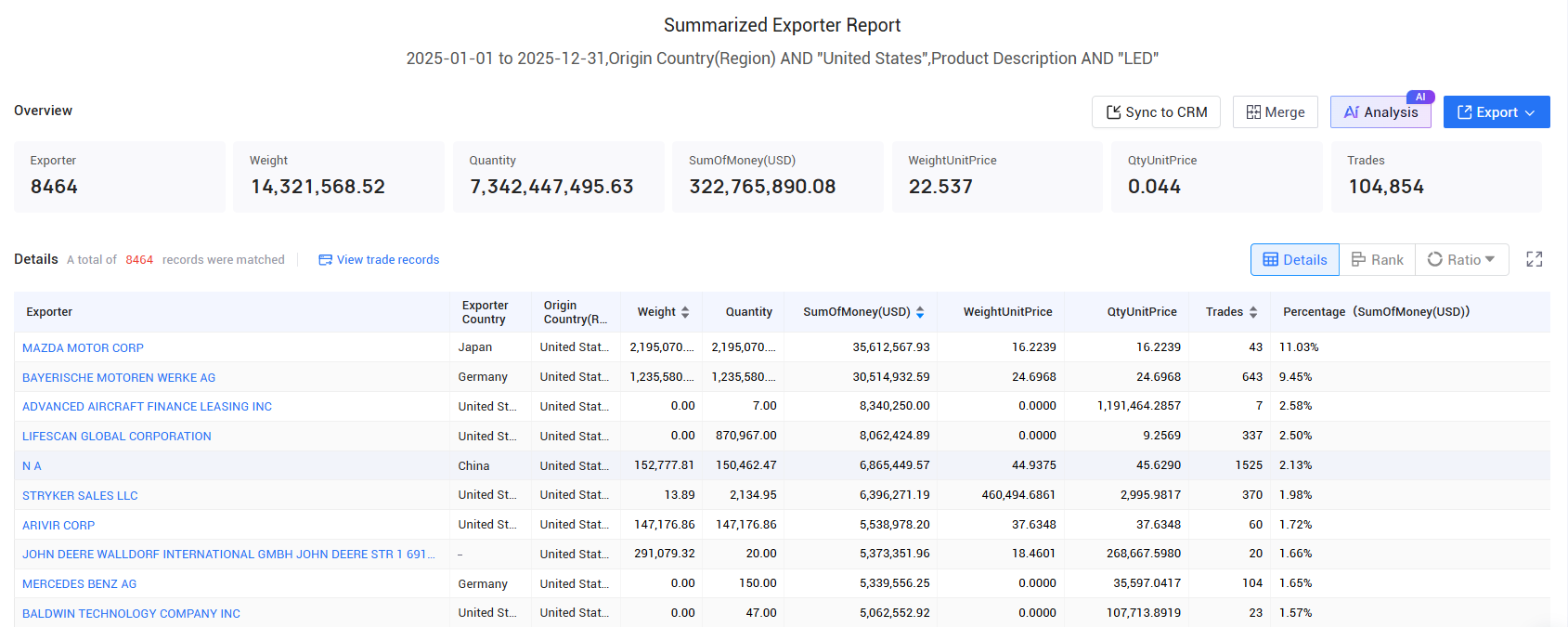Image resolution: width=1568 pixels, height=627 pixels.
Task: Select the Exporter 8464 overview card
Action: [120, 176]
